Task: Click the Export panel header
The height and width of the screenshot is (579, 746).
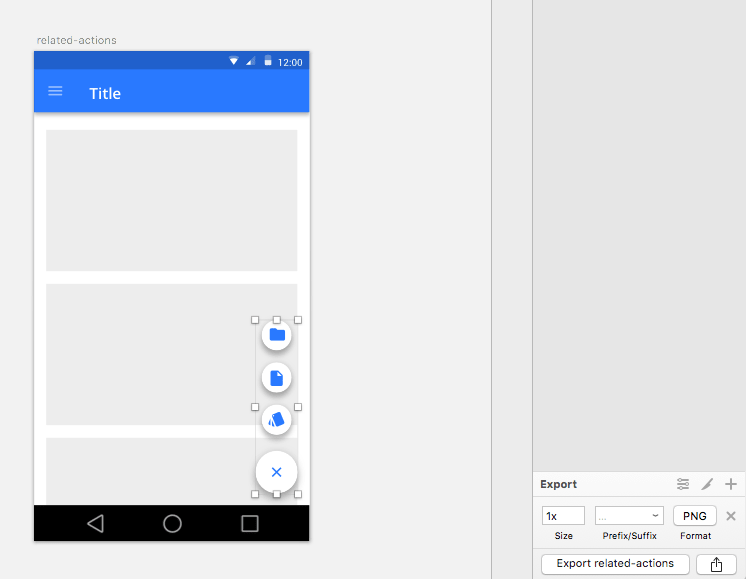Action: [559, 484]
